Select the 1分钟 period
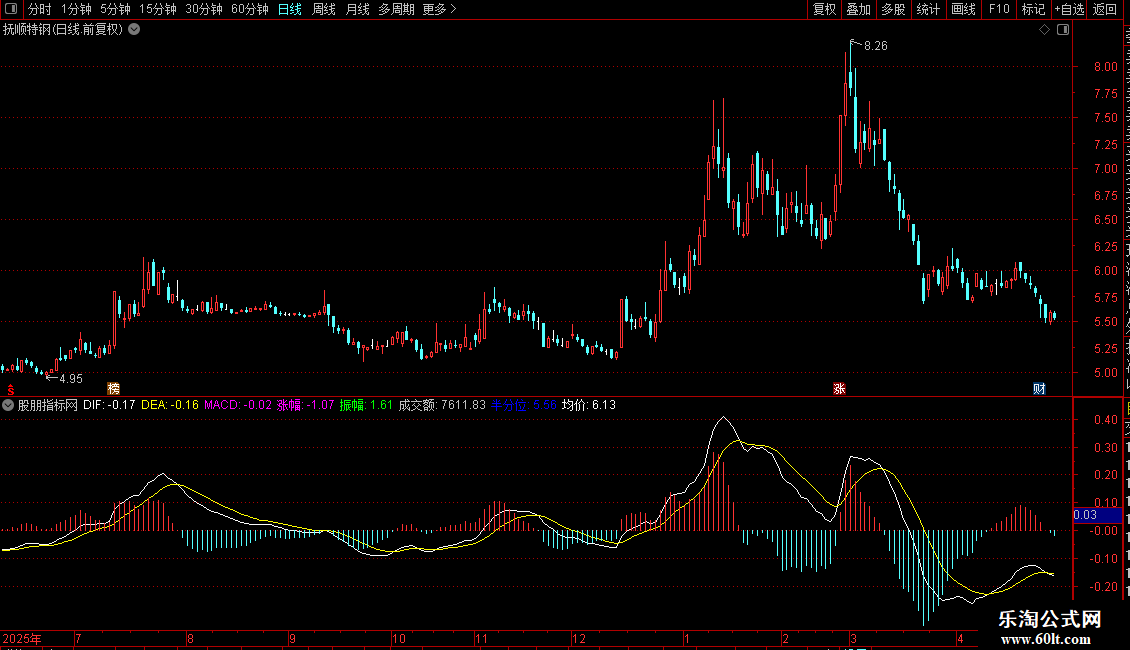 [76, 9]
